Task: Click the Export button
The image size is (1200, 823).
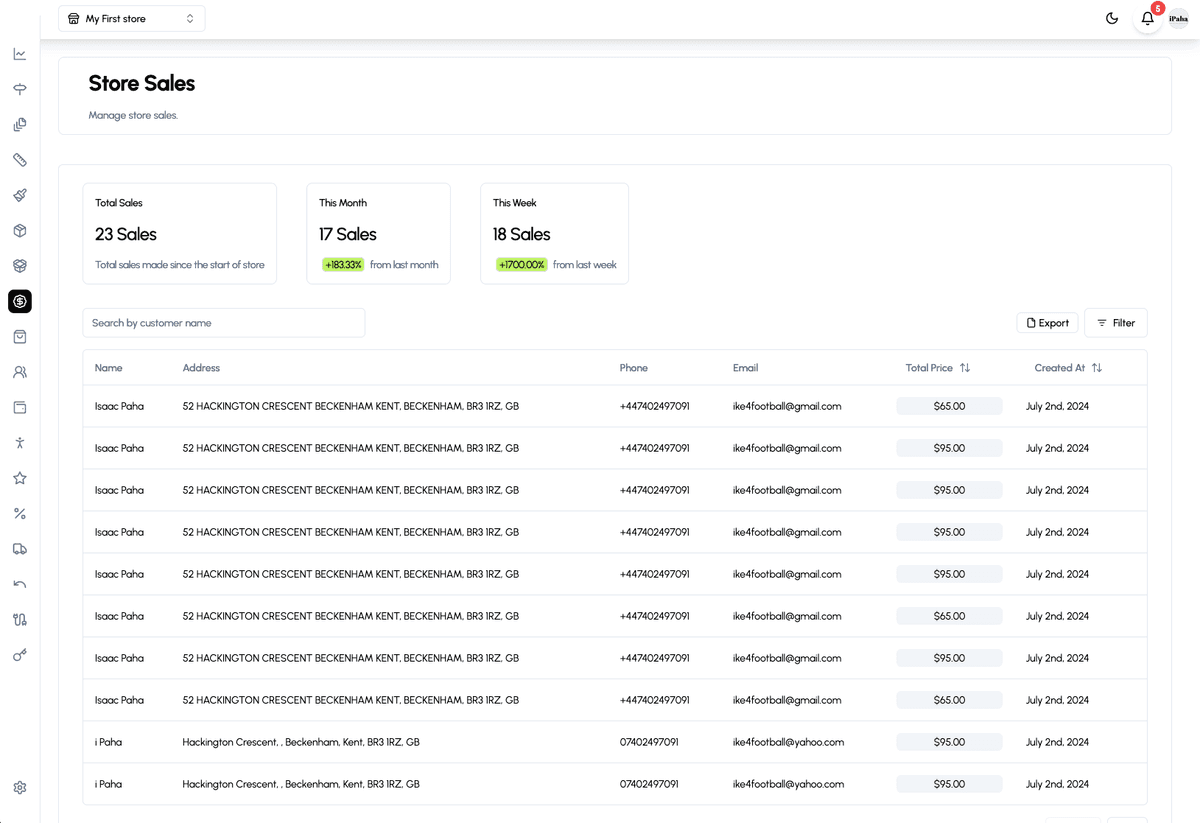Action: tap(1047, 322)
